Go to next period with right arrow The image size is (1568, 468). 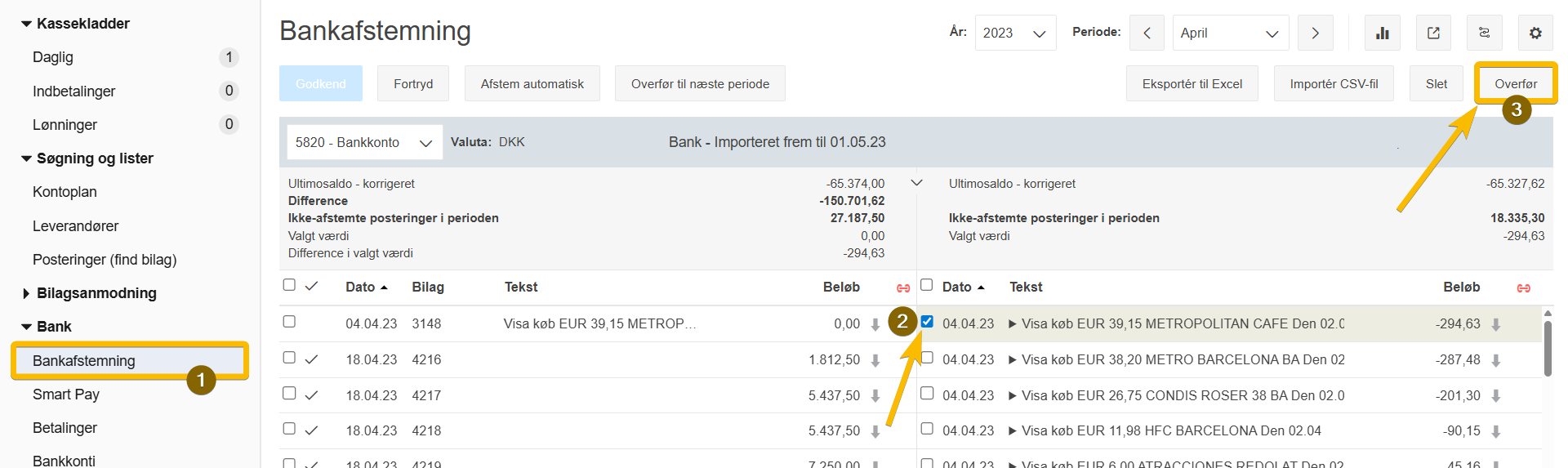coord(1315,33)
